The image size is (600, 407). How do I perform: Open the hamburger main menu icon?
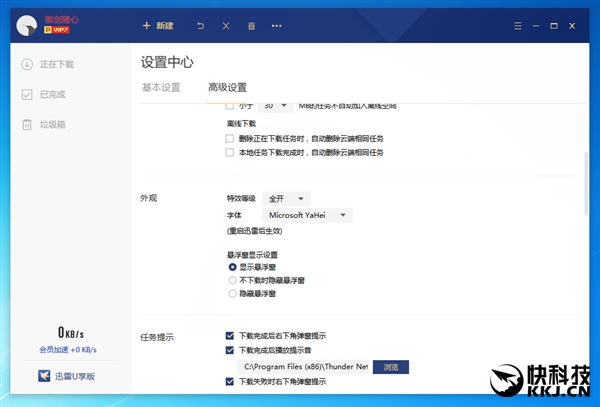click(518, 26)
